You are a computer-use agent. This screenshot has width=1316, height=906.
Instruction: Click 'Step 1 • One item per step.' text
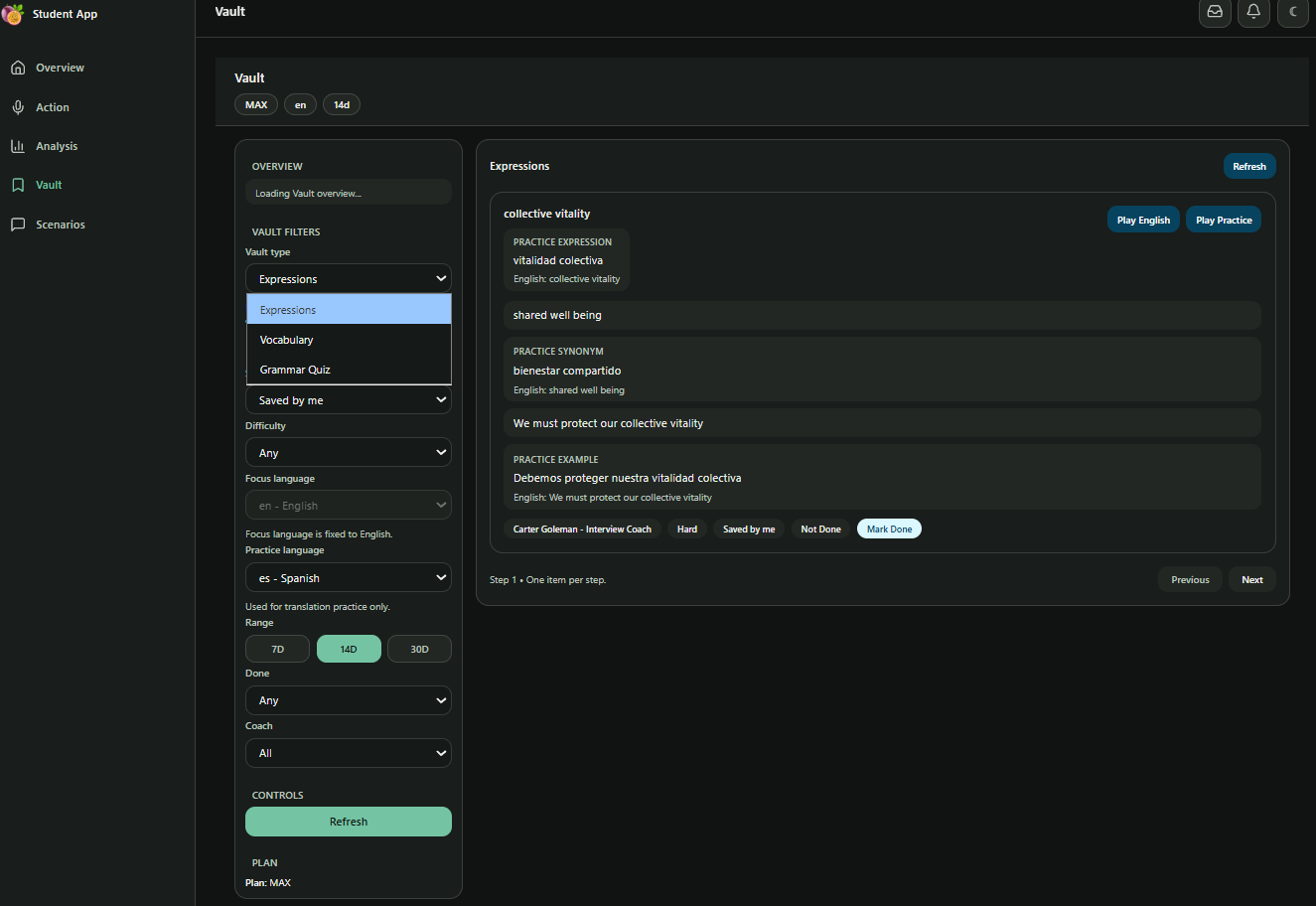point(547,580)
